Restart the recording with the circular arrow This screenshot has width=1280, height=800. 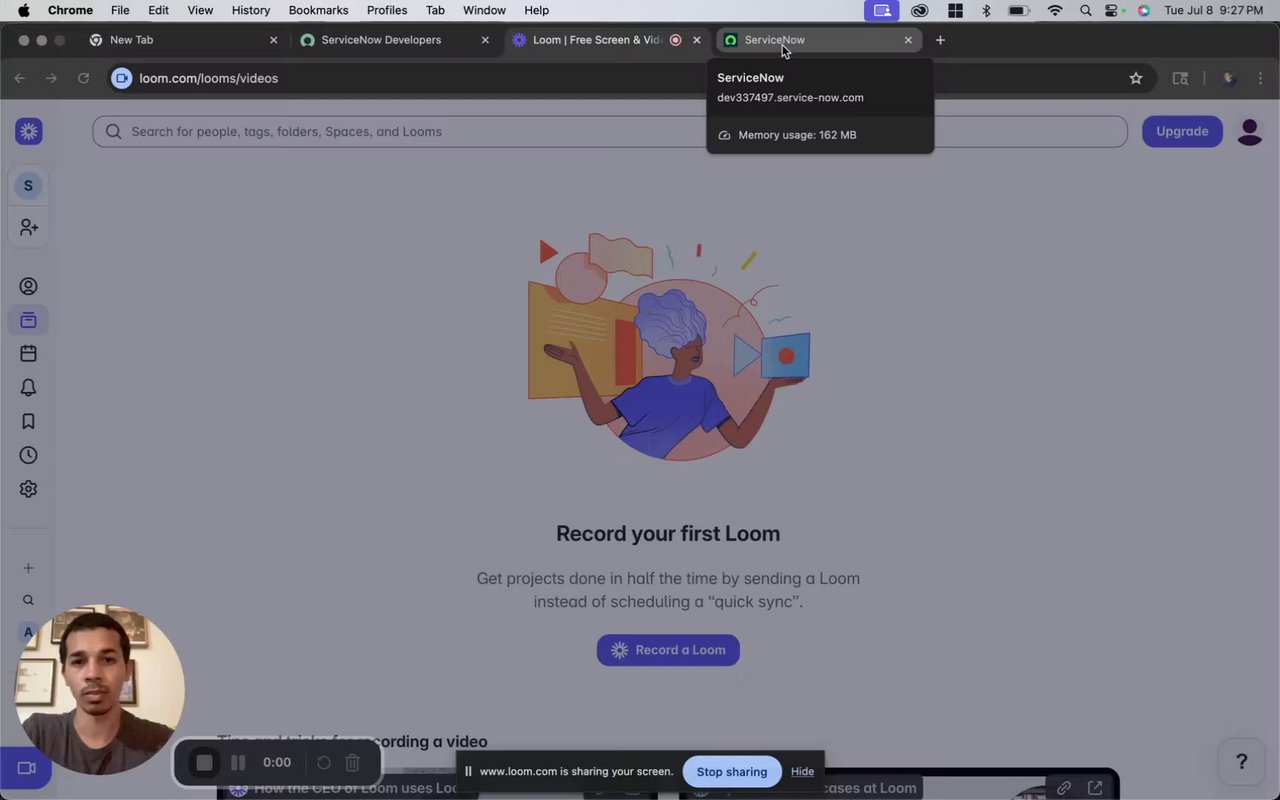324,763
